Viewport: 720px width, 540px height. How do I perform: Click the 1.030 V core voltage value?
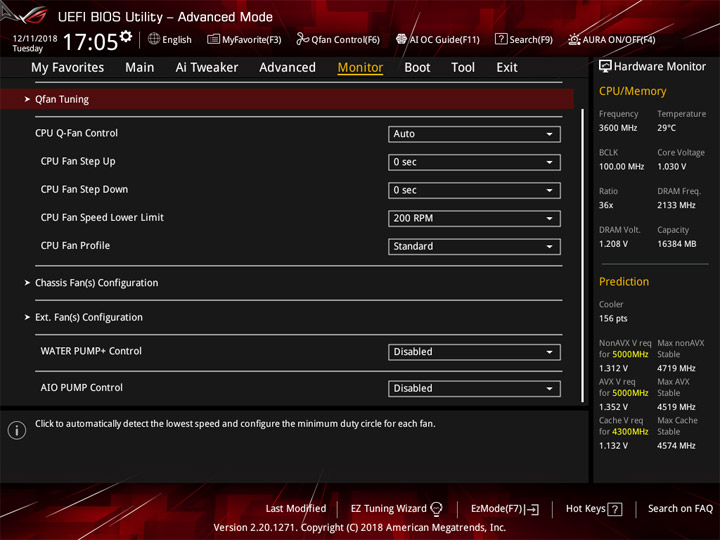671,166
